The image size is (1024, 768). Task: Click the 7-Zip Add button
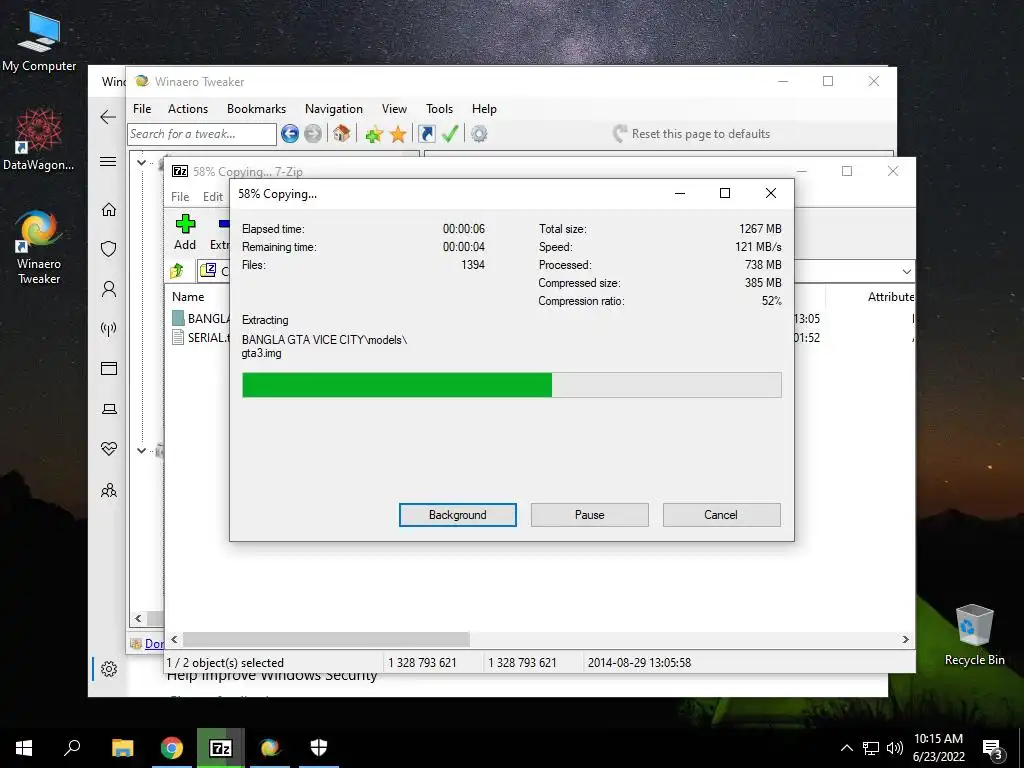pos(185,232)
